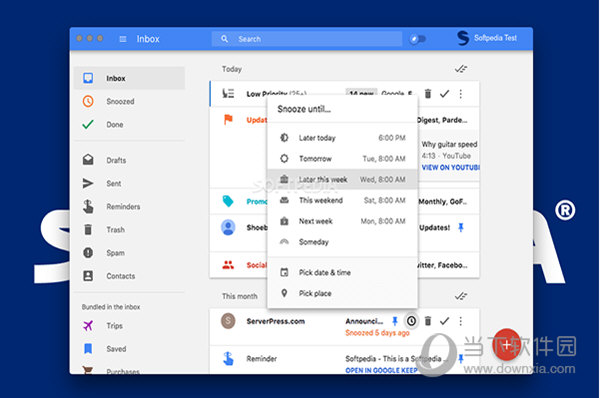Click the green Done checkmark icon
Image resolution: width=600 pixels, height=398 pixels.
[88, 124]
